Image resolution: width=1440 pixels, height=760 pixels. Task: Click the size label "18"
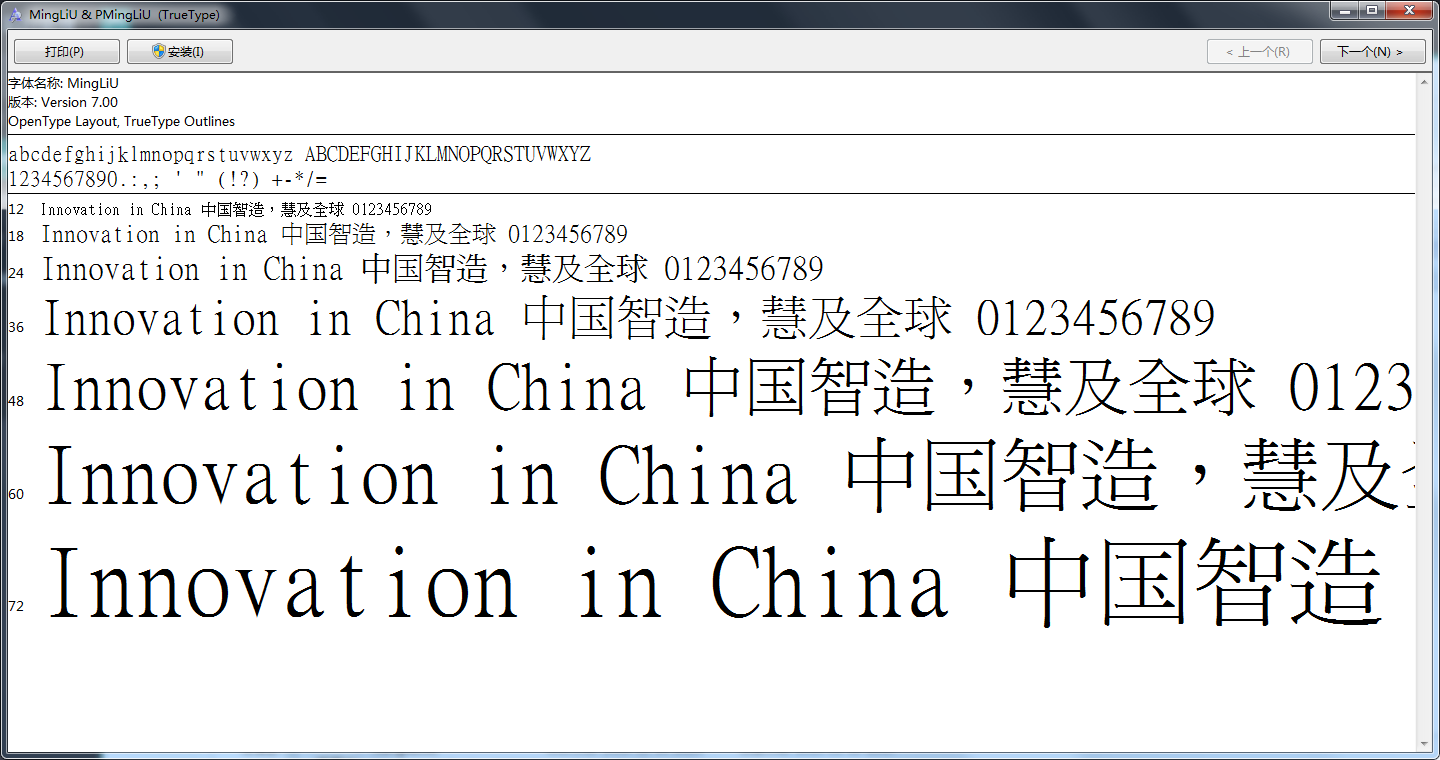tap(16, 236)
